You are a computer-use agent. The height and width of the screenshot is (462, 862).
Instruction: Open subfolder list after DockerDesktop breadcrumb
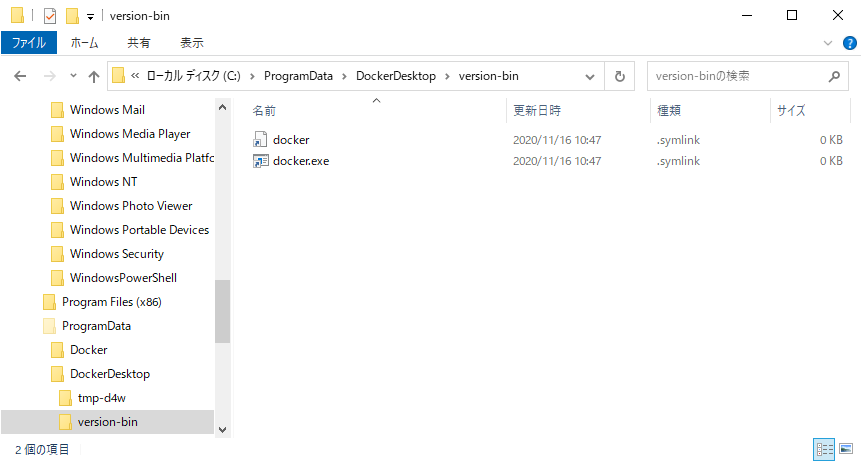coord(447,76)
